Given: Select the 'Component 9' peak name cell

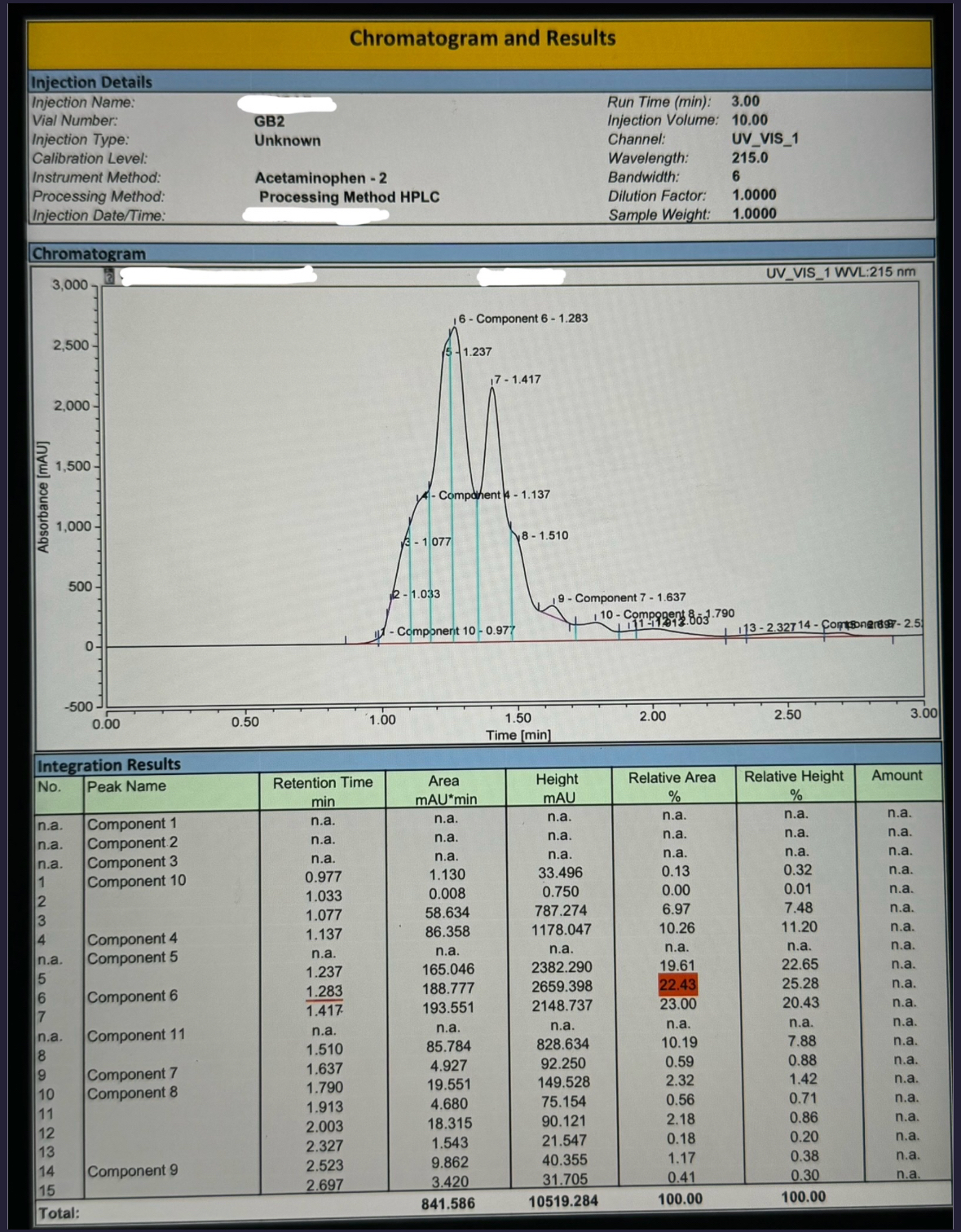Looking at the screenshot, I should (x=132, y=1171).
